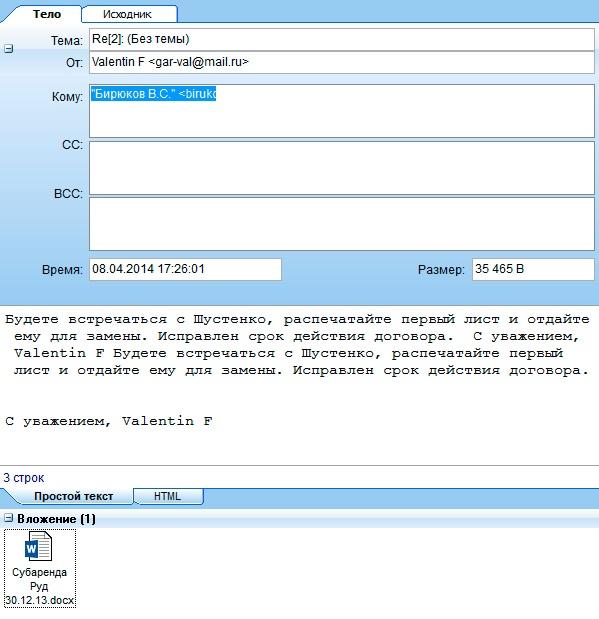This screenshot has height=619, width=599.
Task: Click the Тема label
Action: coord(67,40)
